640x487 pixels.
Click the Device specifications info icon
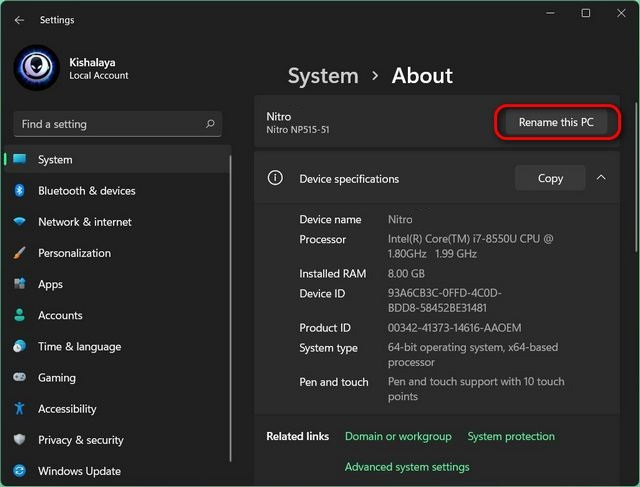point(275,178)
